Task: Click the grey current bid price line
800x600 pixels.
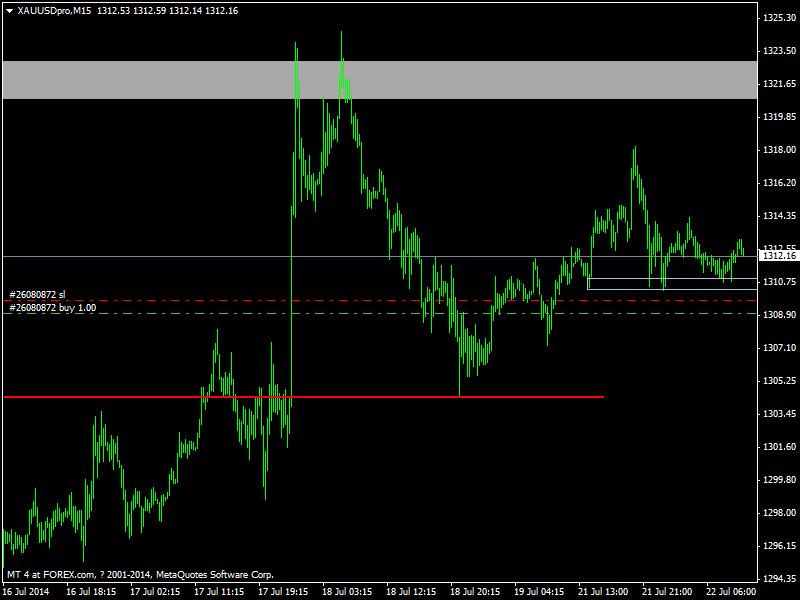Action: [x=380, y=256]
